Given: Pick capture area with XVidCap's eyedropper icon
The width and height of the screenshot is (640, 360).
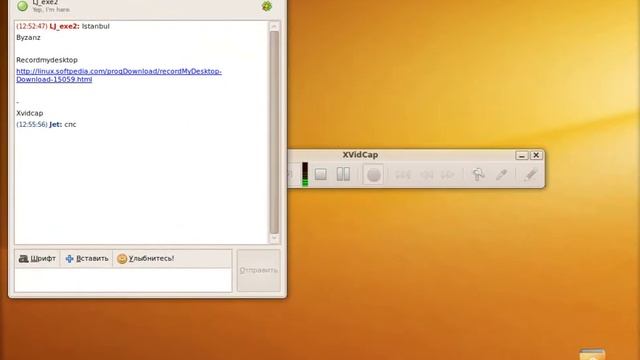Looking at the screenshot, I should pyautogui.click(x=502, y=175).
